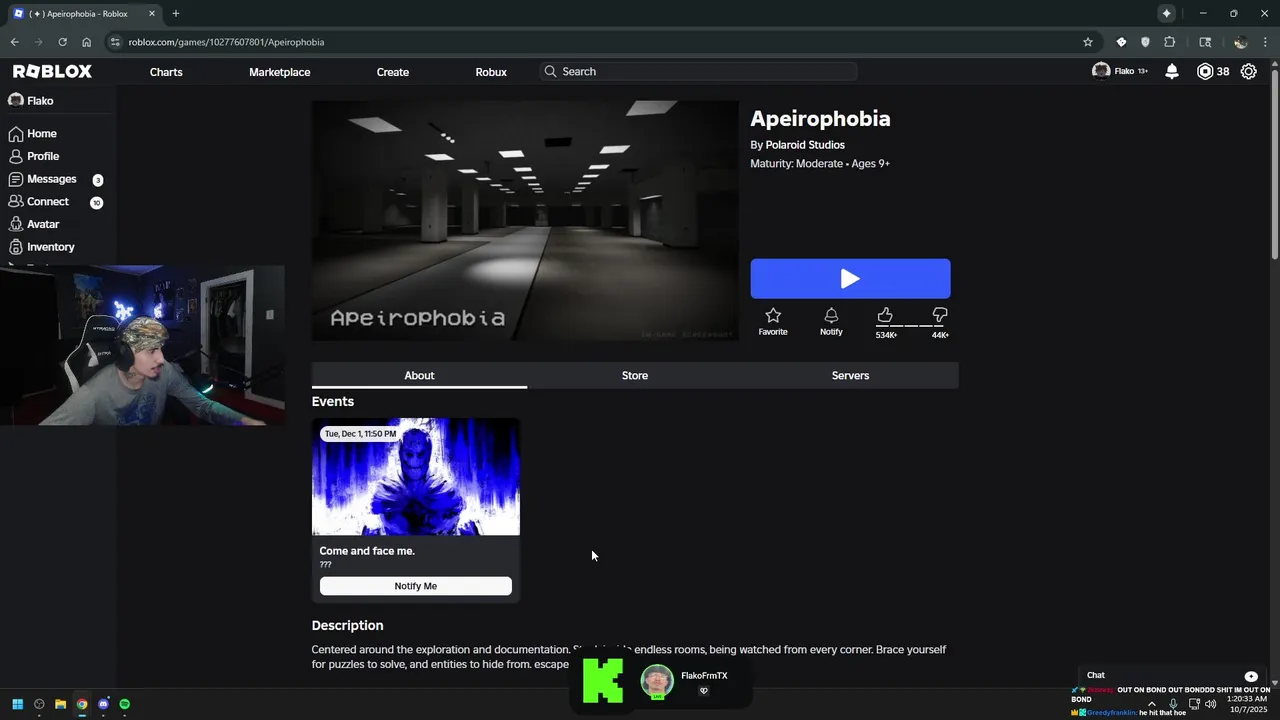The height and width of the screenshot is (720, 1280).
Task: Click the tag-shaped extension icon
Action: [x=1121, y=42]
